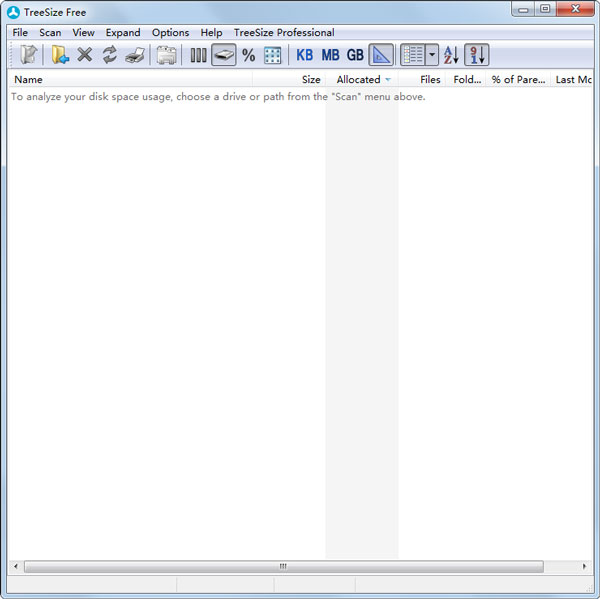Show sizes in GB
Viewport: 600px width, 599px height.
tap(355, 55)
